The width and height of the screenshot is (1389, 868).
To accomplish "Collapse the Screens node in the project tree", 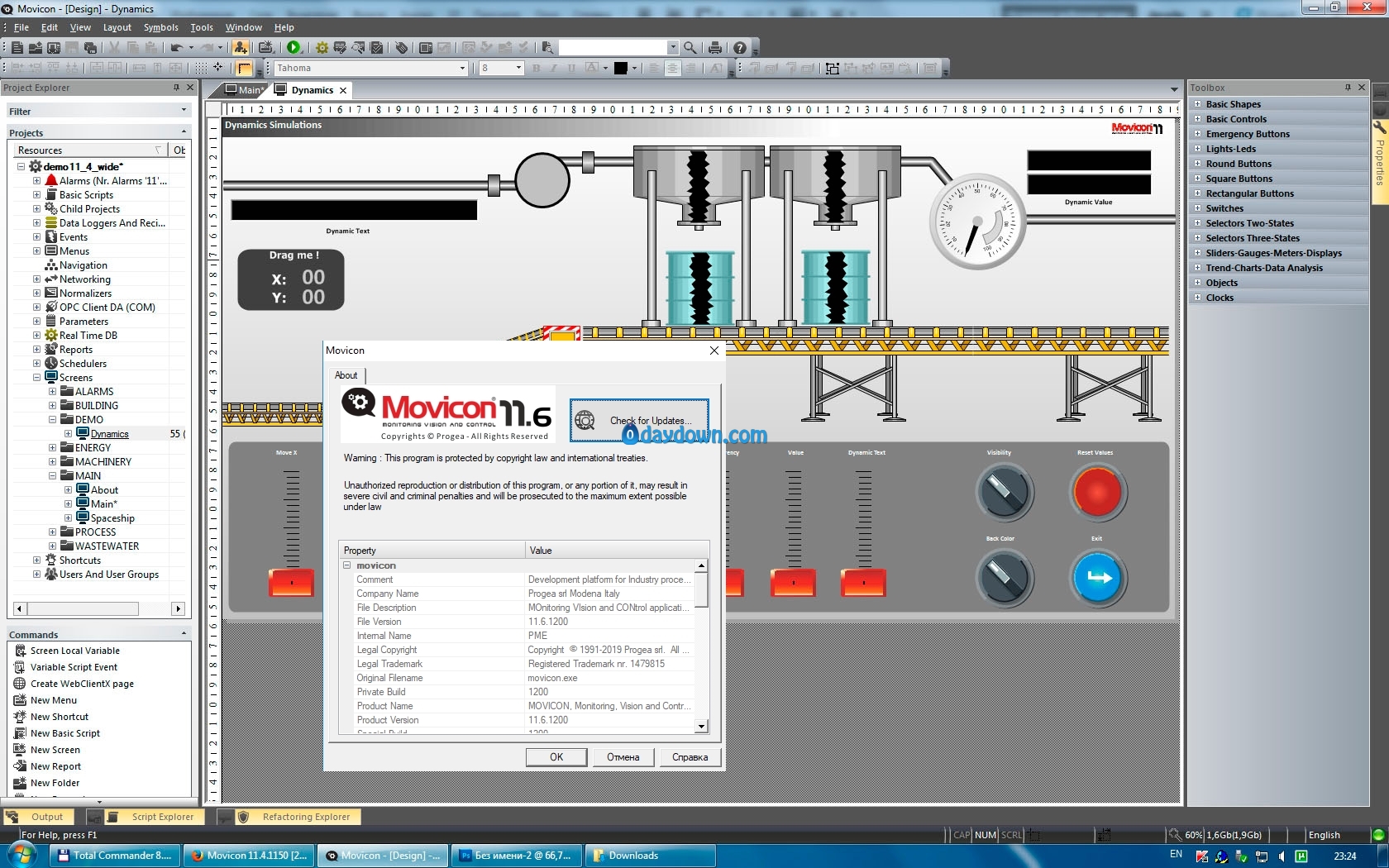I will (x=36, y=377).
